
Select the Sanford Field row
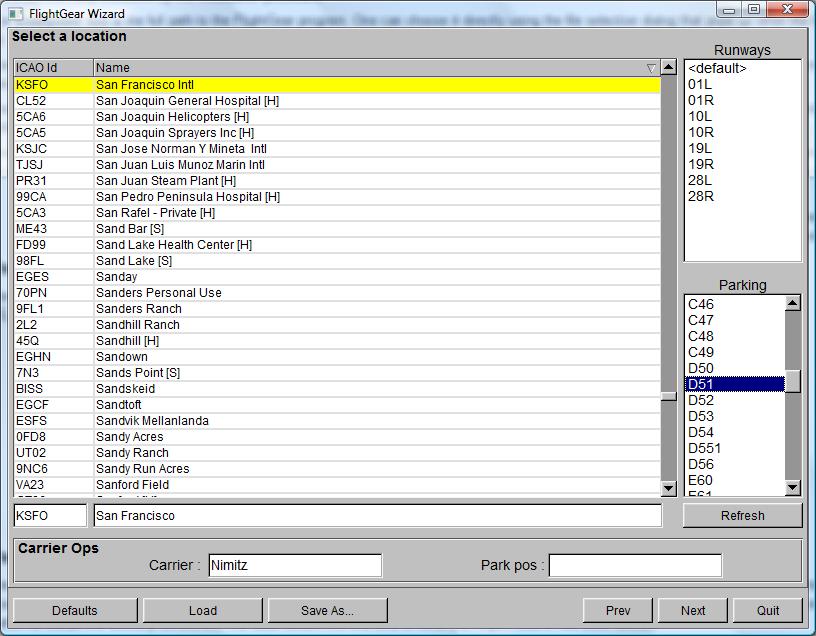(x=337, y=485)
